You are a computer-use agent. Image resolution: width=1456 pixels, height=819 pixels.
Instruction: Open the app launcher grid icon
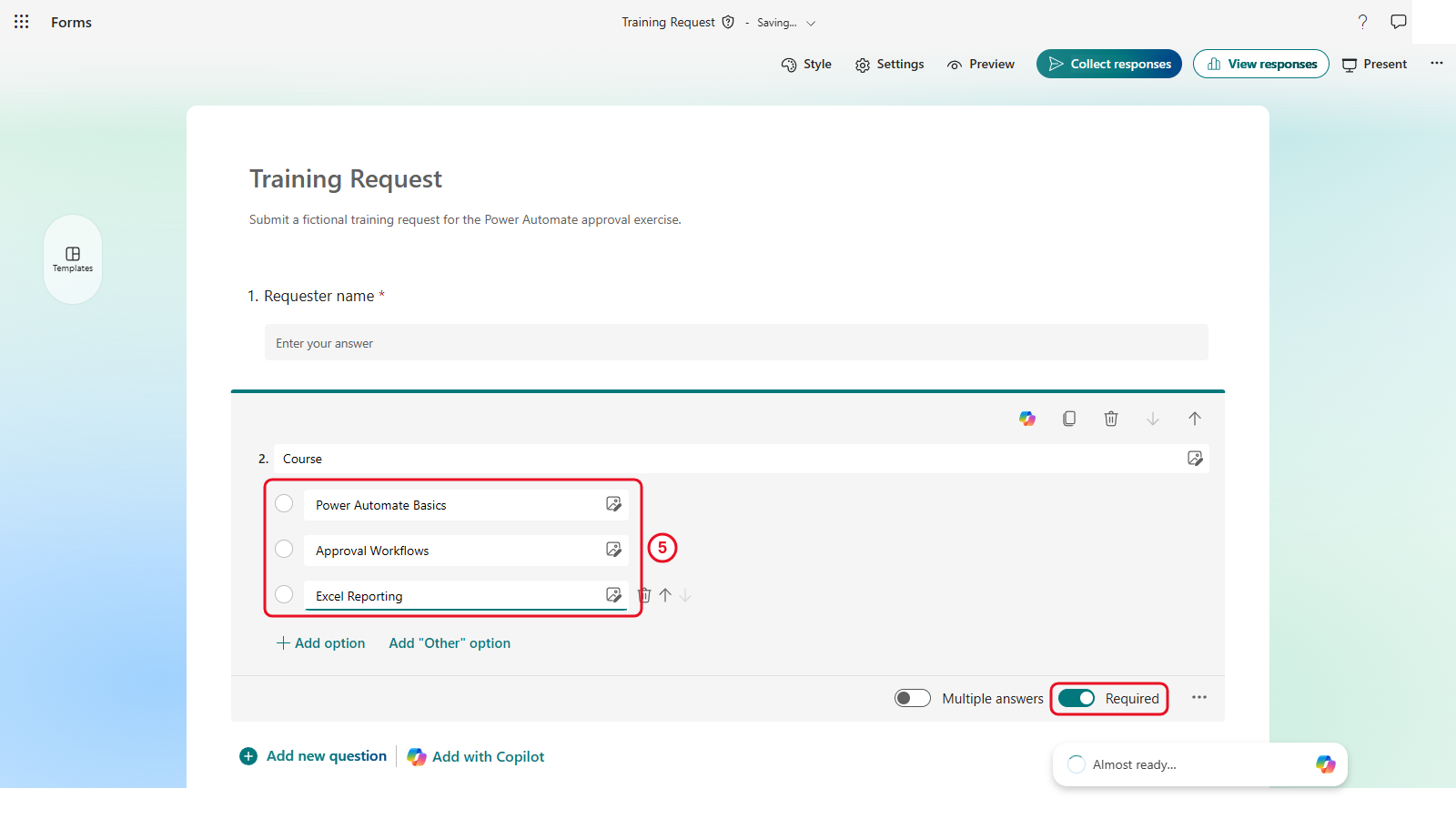pos(22,22)
